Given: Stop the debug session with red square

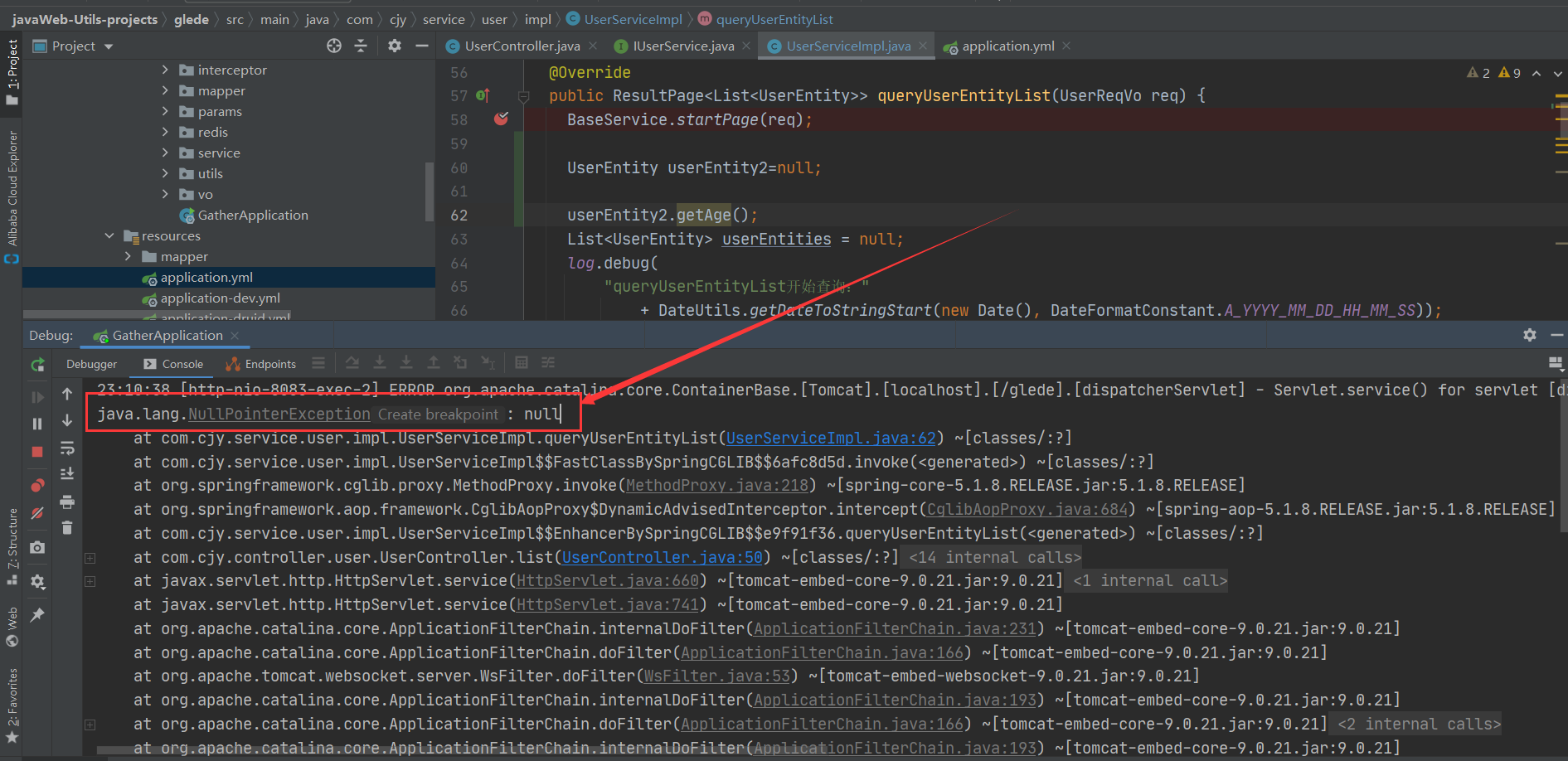Looking at the screenshot, I should click(37, 452).
